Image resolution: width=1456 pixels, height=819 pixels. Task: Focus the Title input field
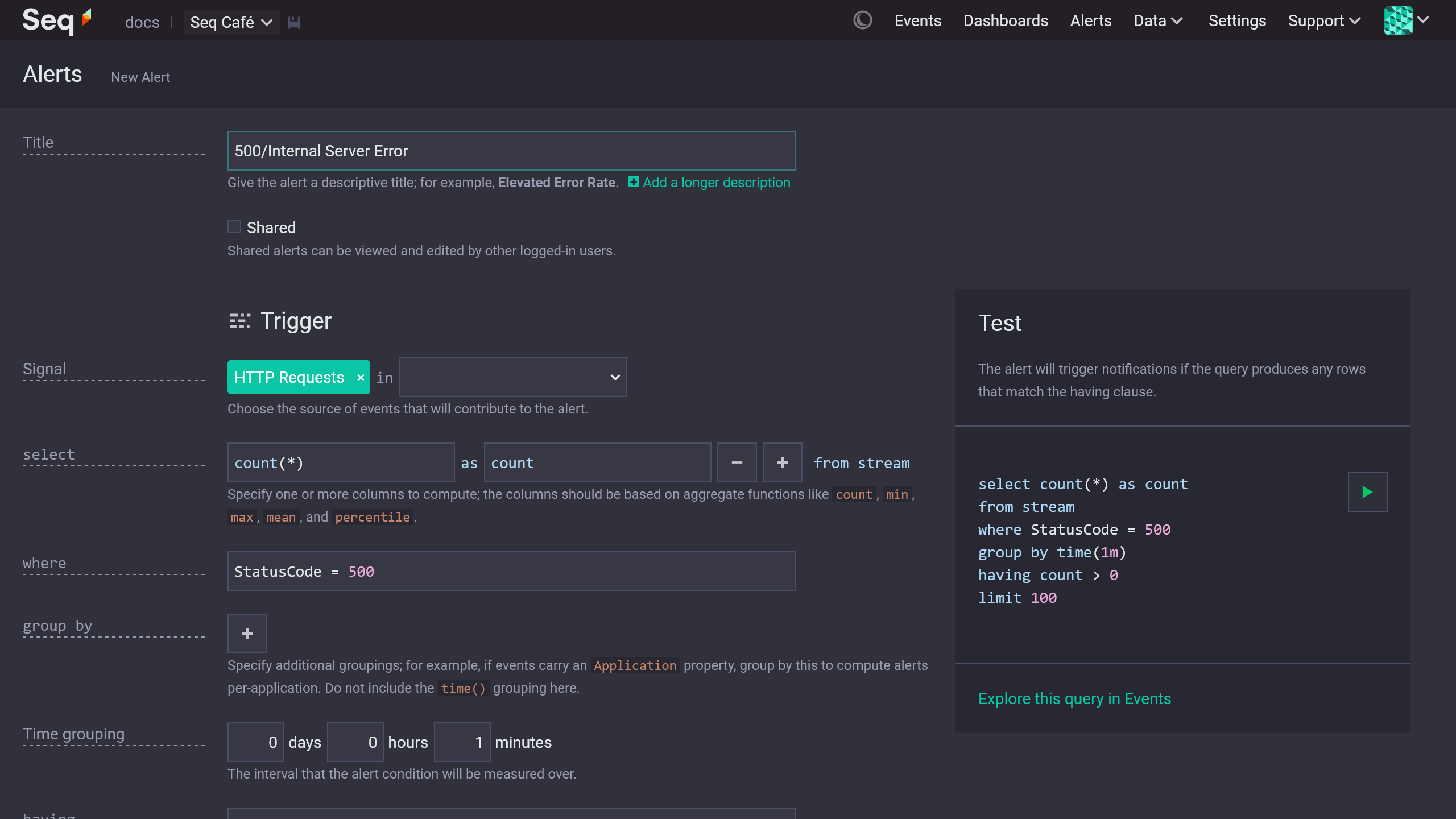point(511,151)
